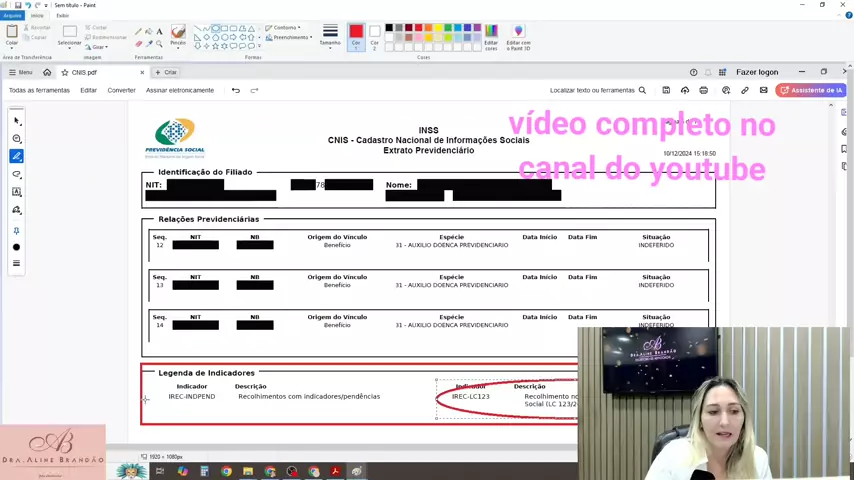This screenshot has height=480, width=854.
Task: Select the Text tool (A) in Paint
Action: (x=159, y=32)
